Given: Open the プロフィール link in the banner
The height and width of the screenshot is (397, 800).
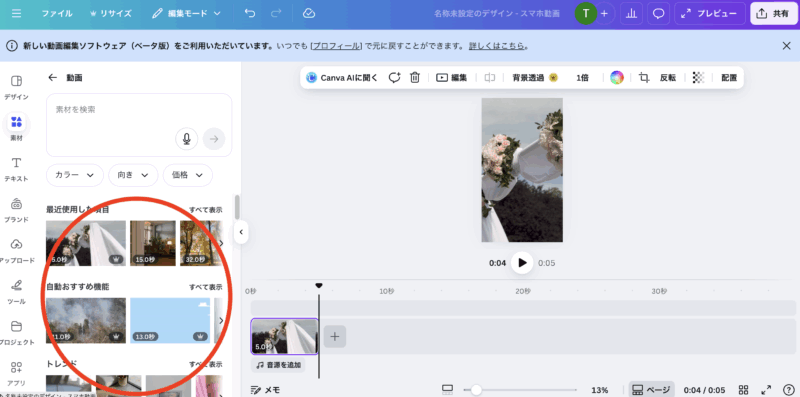Looking at the screenshot, I should [336, 46].
